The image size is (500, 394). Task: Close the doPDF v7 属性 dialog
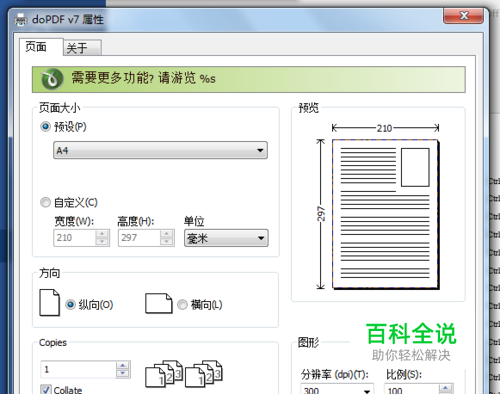(x=463, y=15)
